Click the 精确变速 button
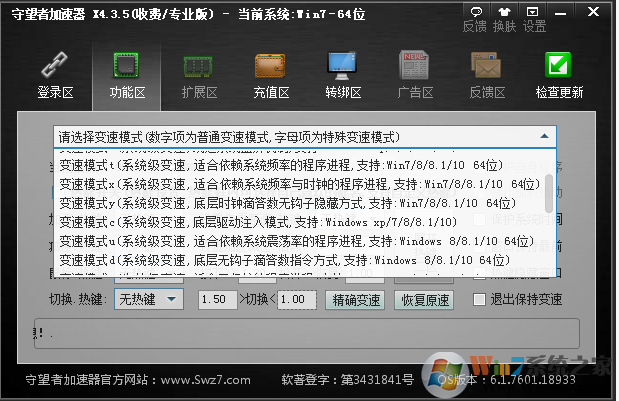619x401 pixels. [x=355, y=300]
